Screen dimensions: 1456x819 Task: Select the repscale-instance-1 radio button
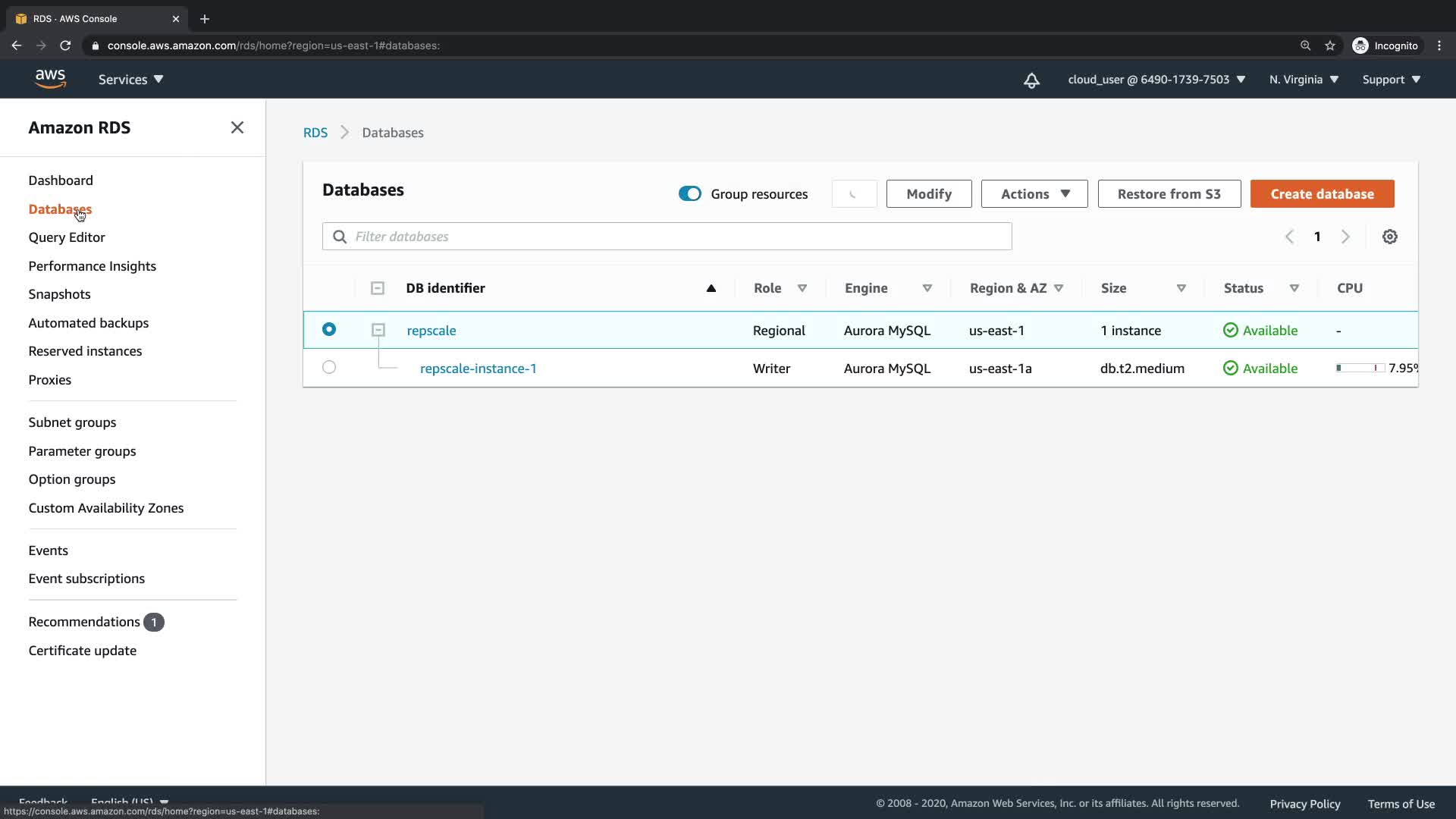pyautogui.click(x=329, y=367)
